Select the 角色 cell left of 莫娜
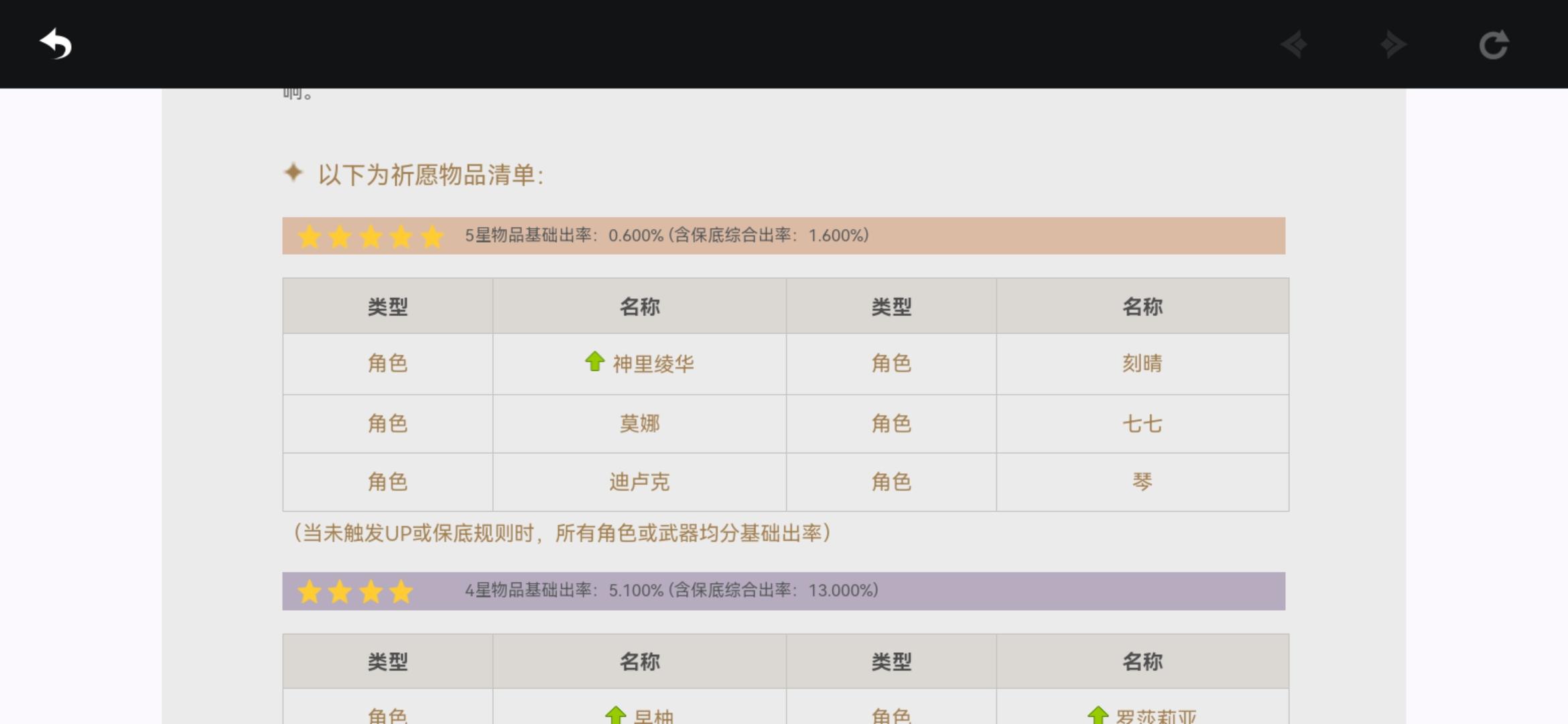1568x724 pixels. click(x=387, y=424)
